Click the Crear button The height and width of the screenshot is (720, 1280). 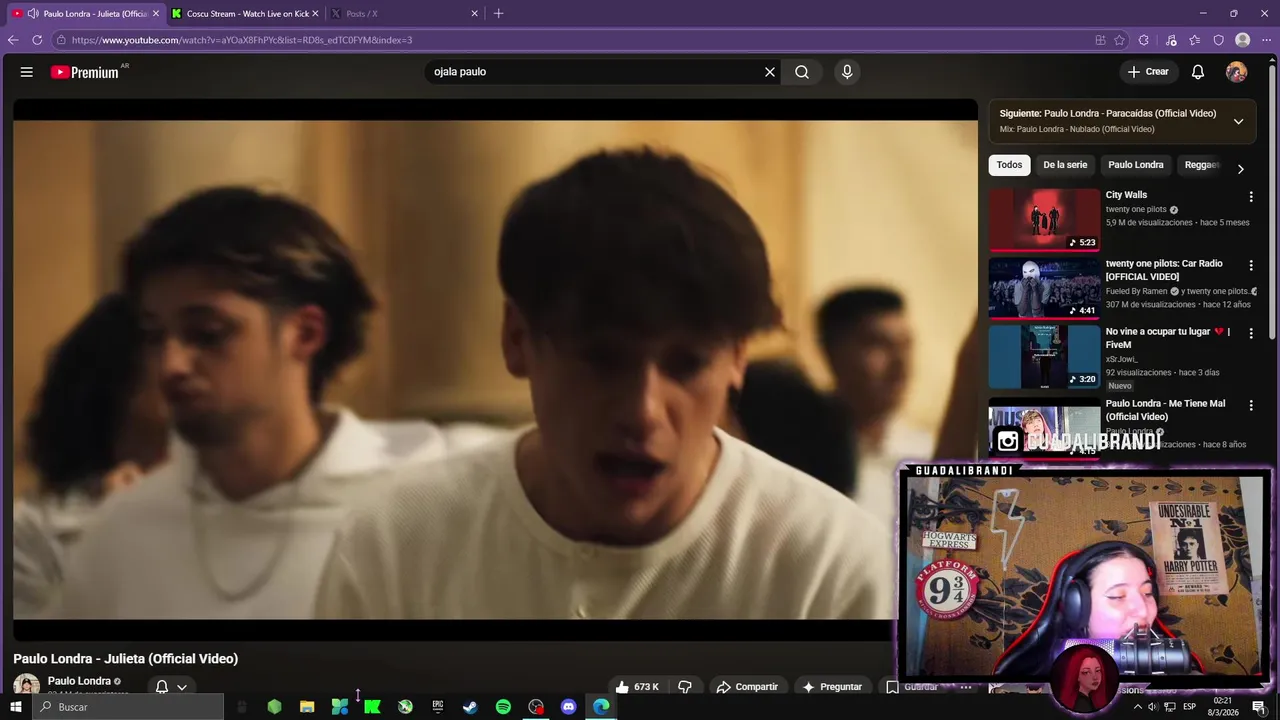point(1148,72)
